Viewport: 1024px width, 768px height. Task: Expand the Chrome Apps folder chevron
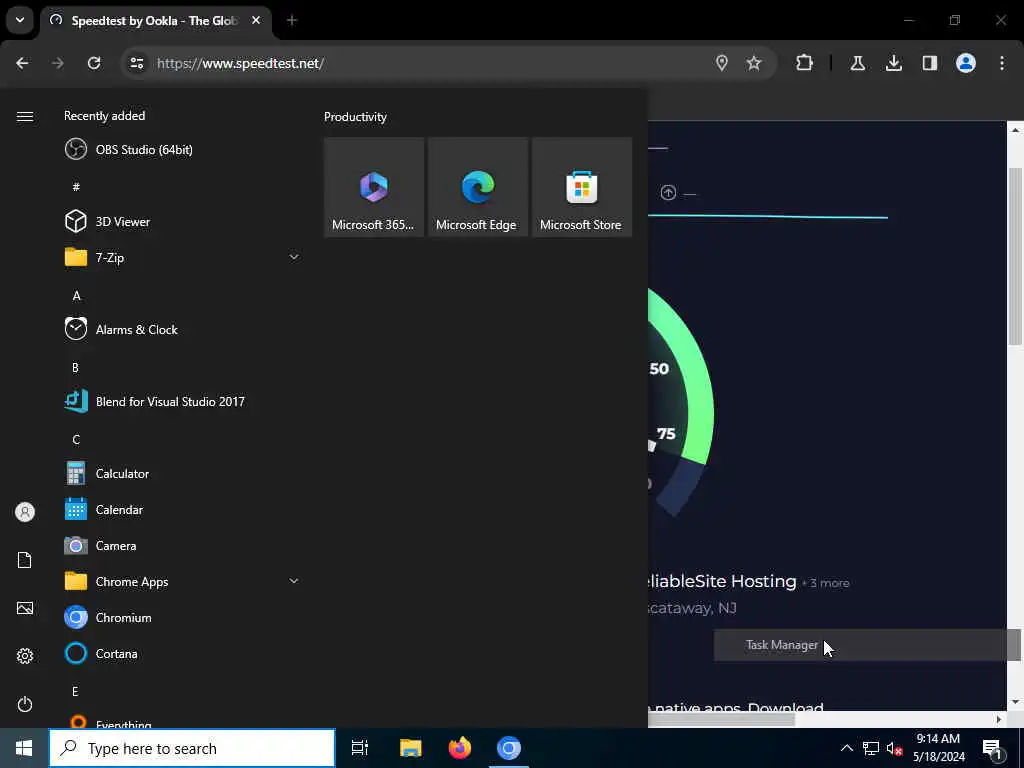[294, 581]
